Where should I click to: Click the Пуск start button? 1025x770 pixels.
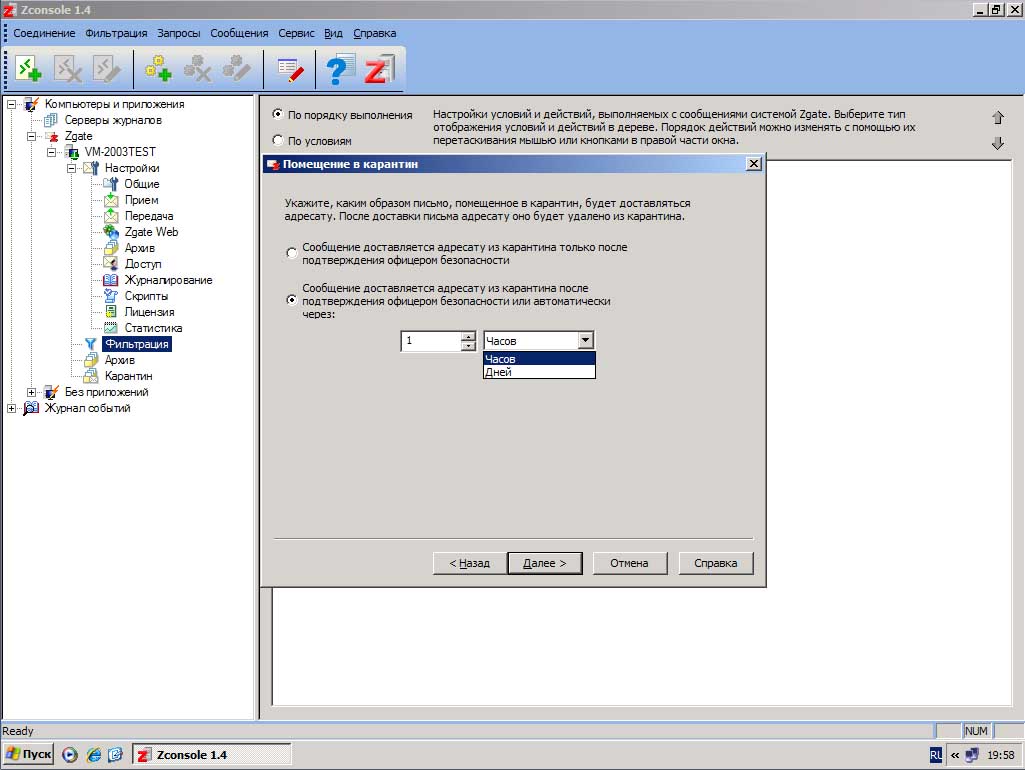pyautogui.click(x=28, y=754)
